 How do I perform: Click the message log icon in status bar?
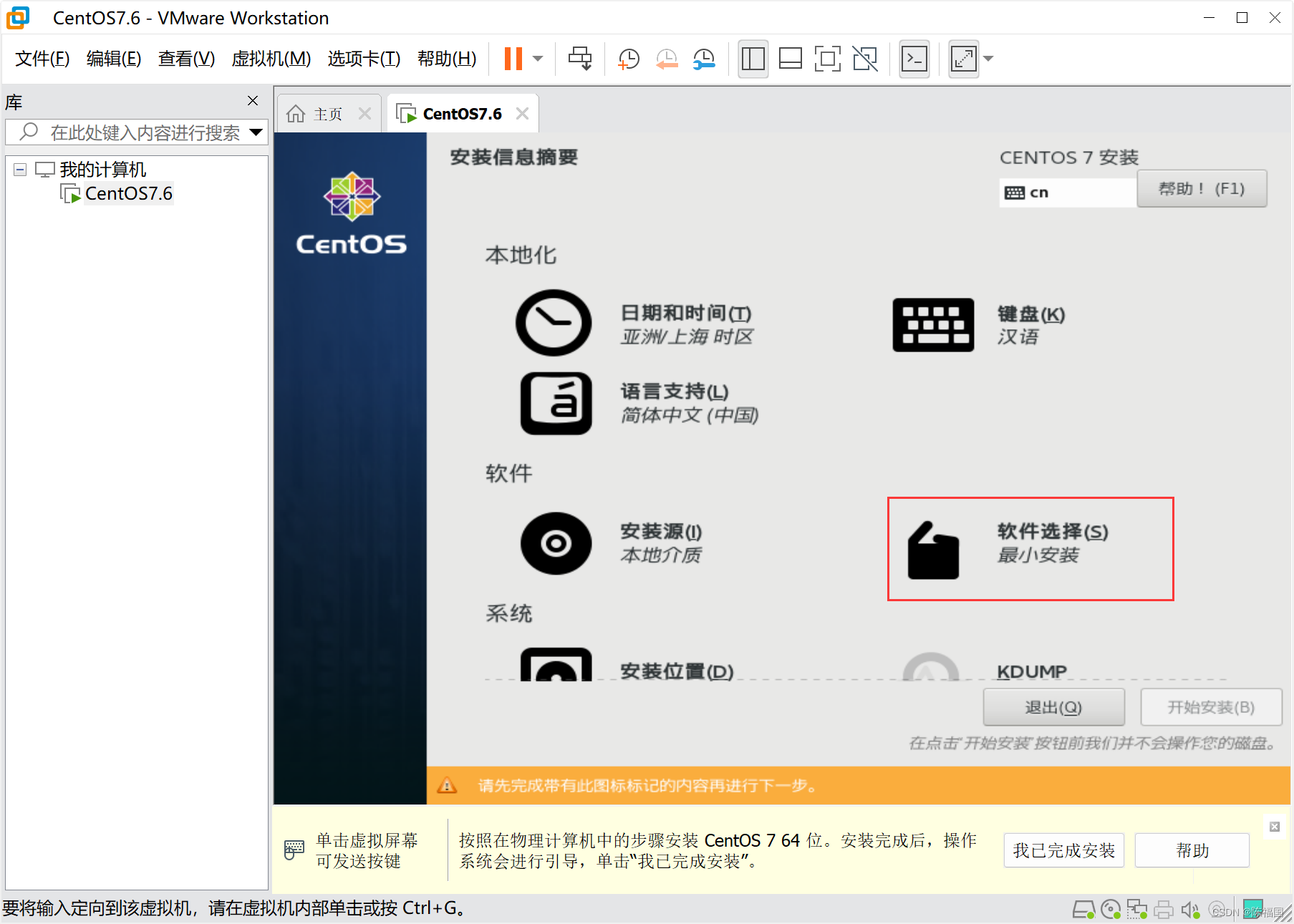click(1253, 908)
